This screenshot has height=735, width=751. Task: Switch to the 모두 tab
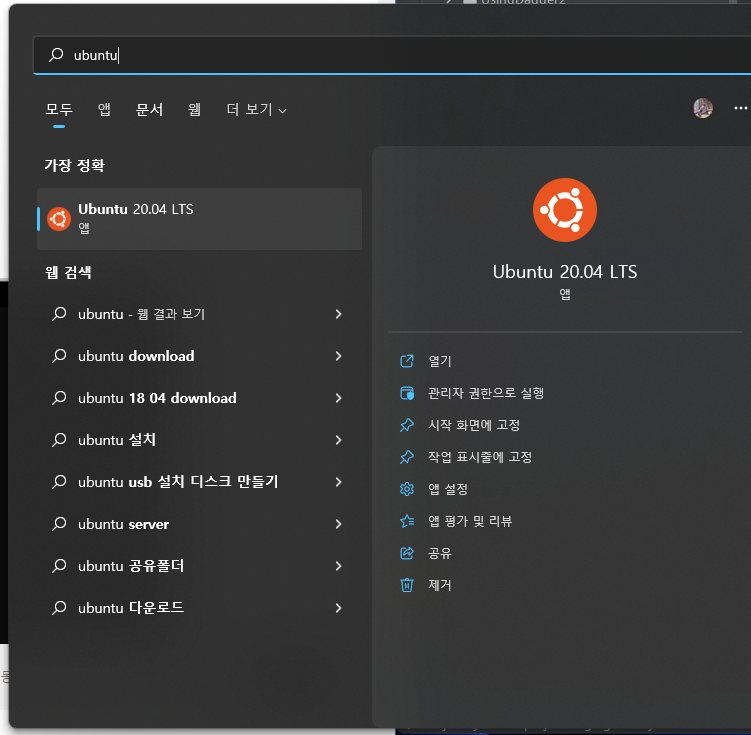59,110
